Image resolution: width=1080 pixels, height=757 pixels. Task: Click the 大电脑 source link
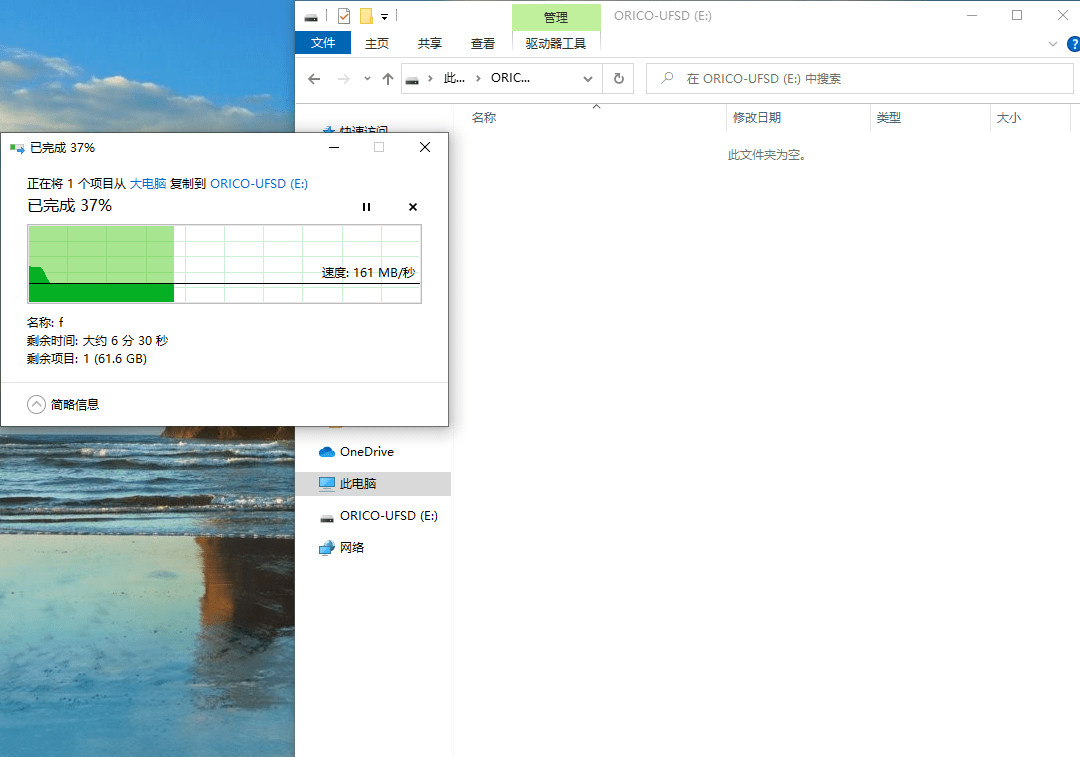pyautogui.click(x=148, y=184)
